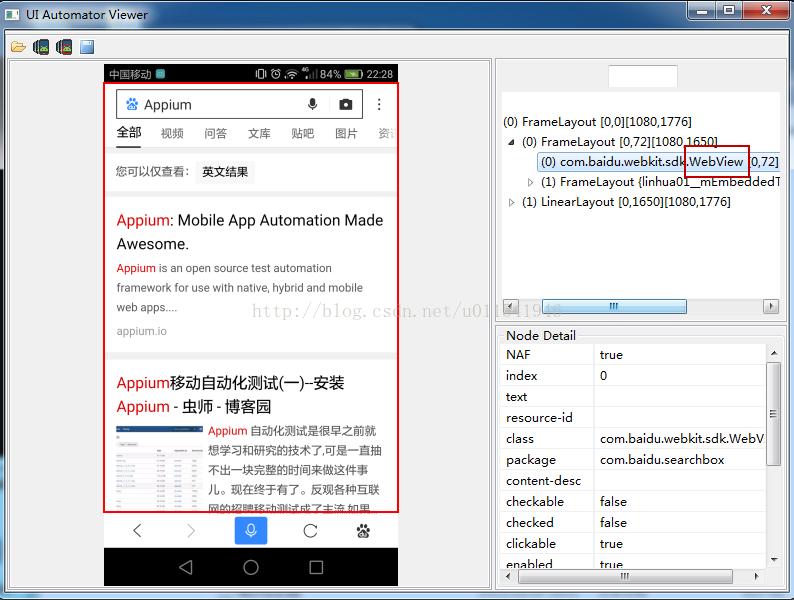Select the 图片 tab
This screenshot has height=600, width=794.
[346, 133]
